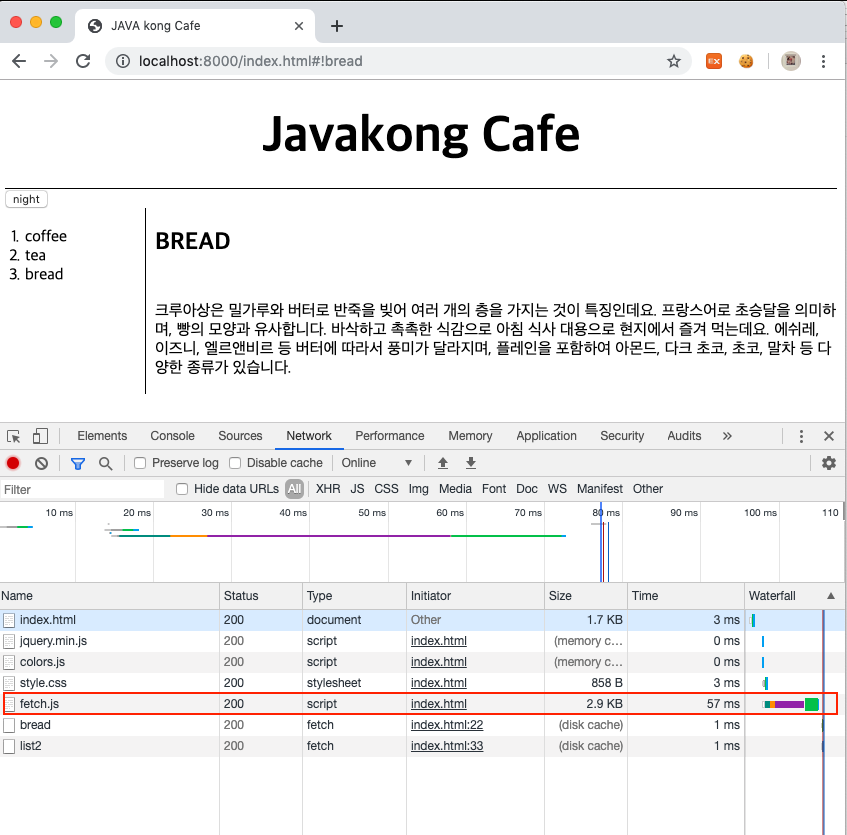Switch to the Performance tab

pos(389,436)
